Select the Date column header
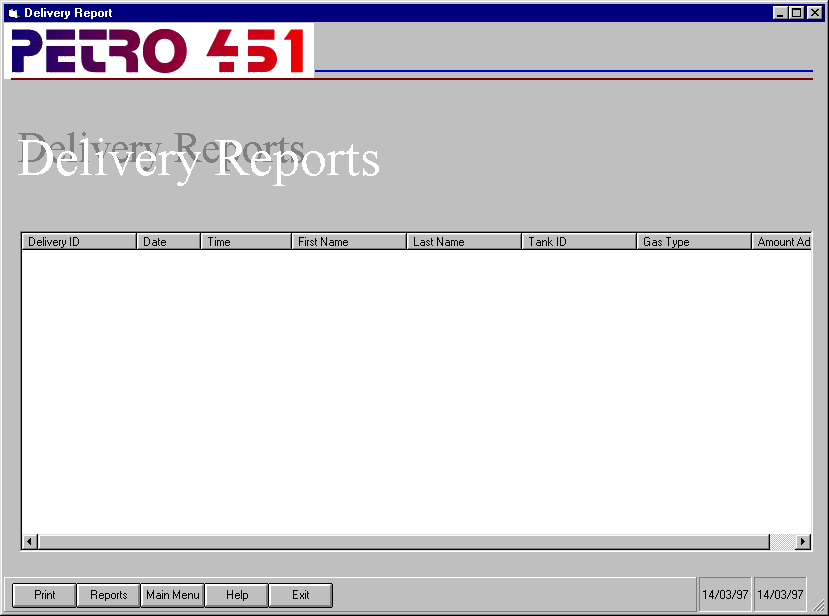The width and height of the screenshot is (829, 616). [x=169, y=242]
